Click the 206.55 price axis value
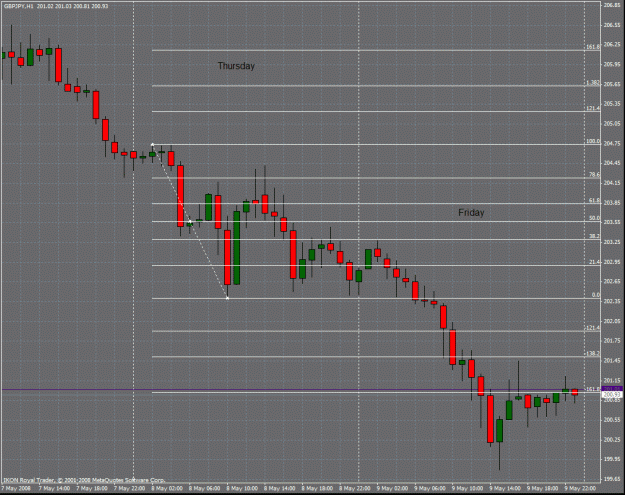This screenshot has width=625, height=495. 612,25
